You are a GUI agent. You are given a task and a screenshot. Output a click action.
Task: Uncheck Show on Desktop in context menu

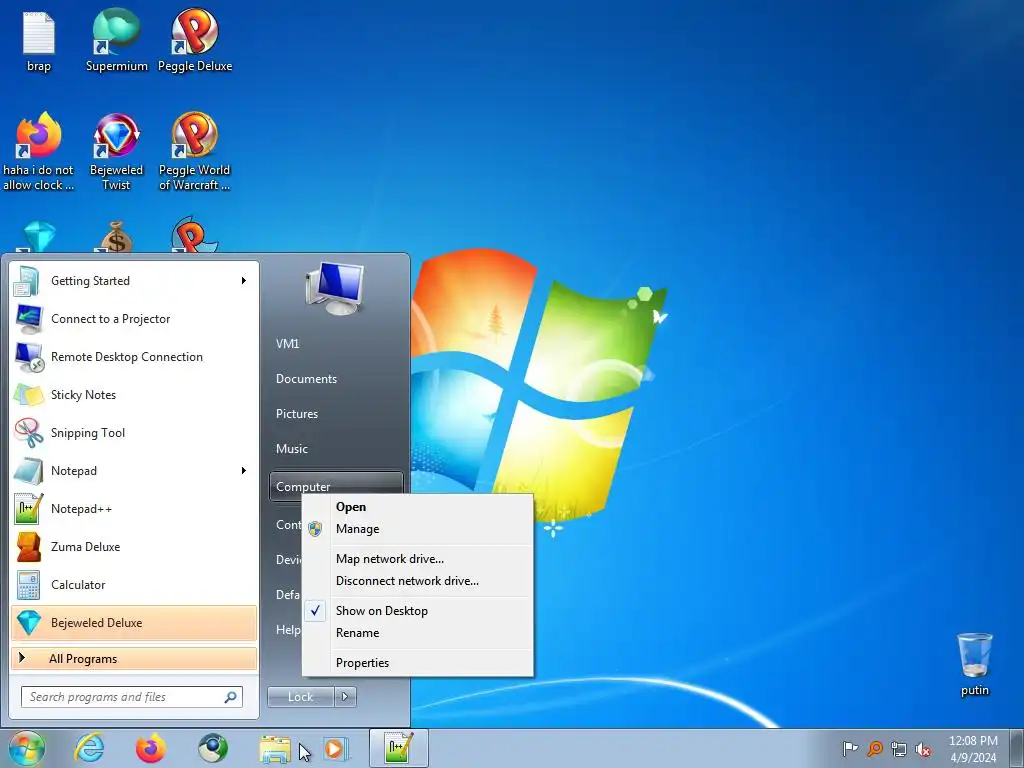point(418,611)
